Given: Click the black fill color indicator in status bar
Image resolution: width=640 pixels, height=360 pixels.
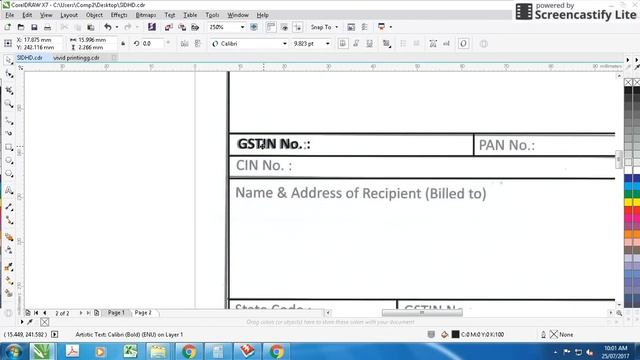Looking at the screenshot, I should (456, 334).
